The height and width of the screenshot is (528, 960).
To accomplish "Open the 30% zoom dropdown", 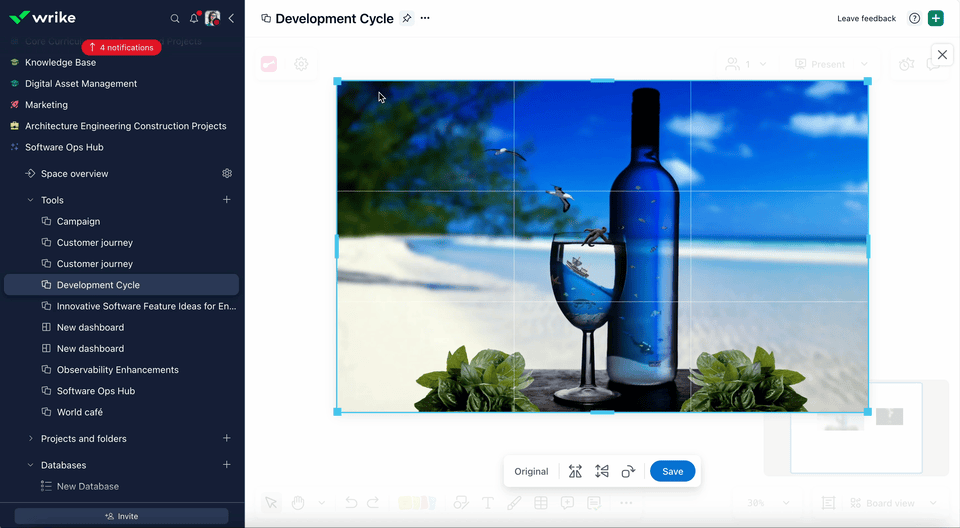I will click(768, 503).
